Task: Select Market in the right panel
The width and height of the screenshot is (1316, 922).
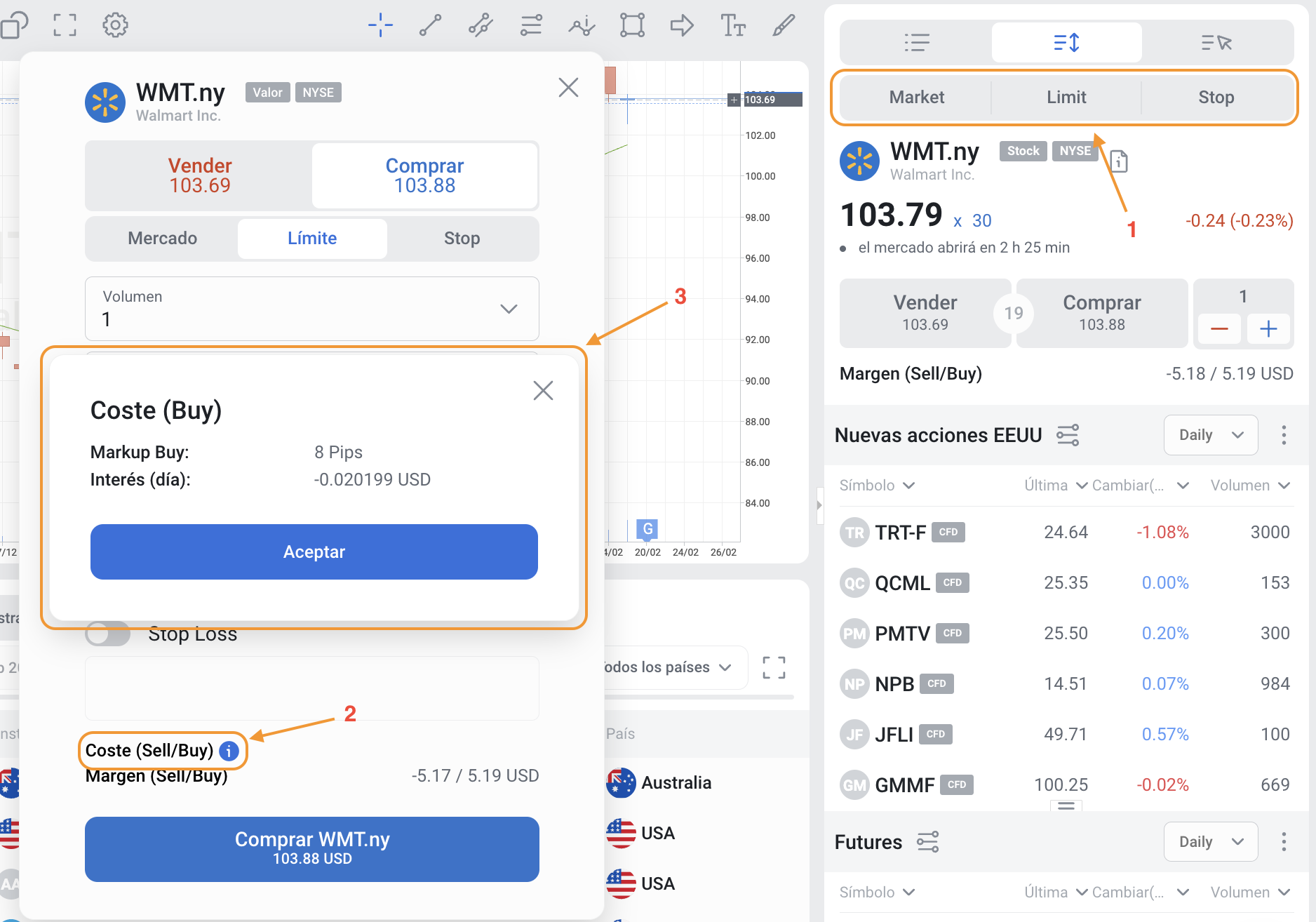Action: pyautogui.click(x=916, y=98)
